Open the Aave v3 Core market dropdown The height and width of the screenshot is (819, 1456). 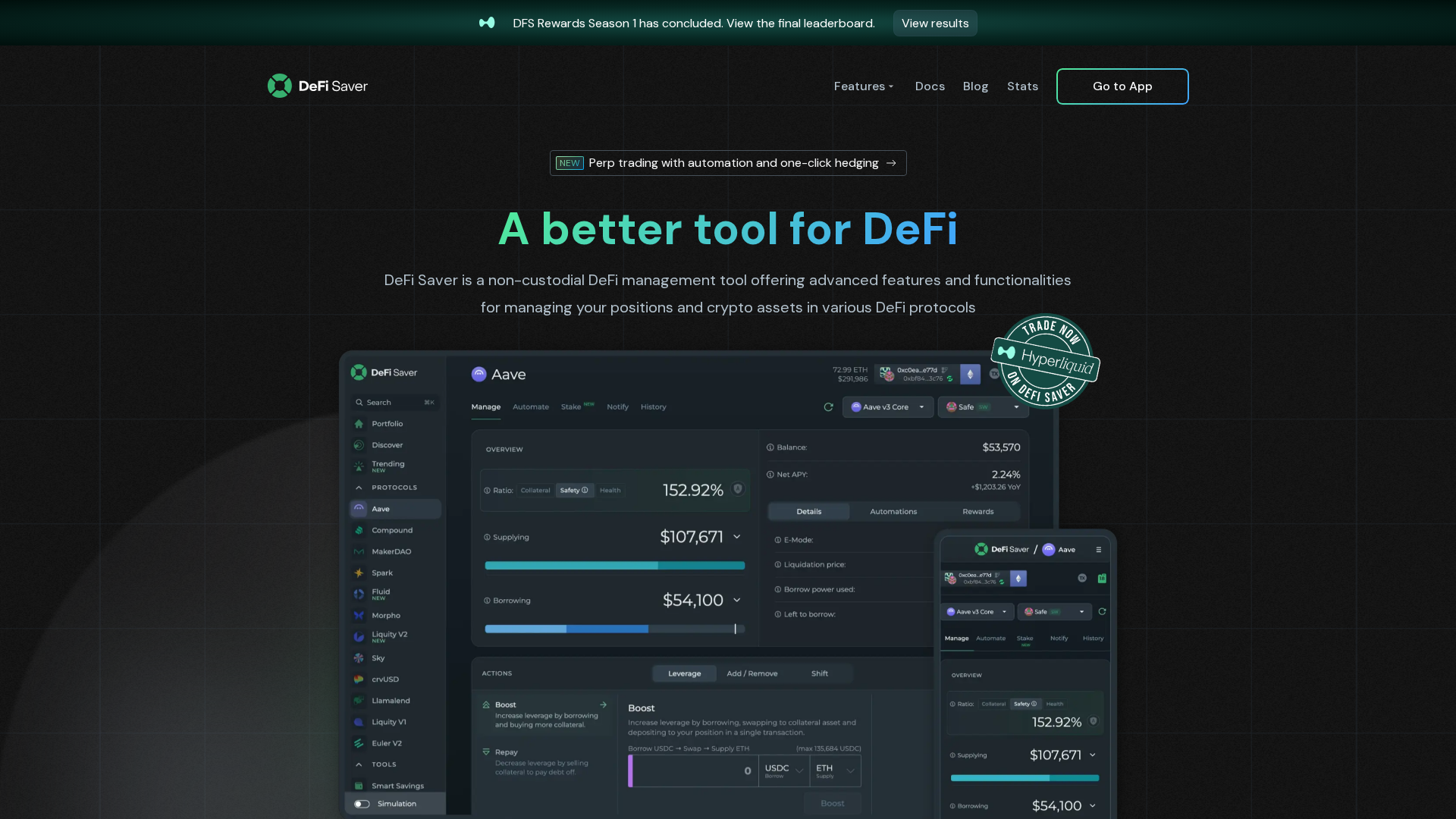(888, 407)
